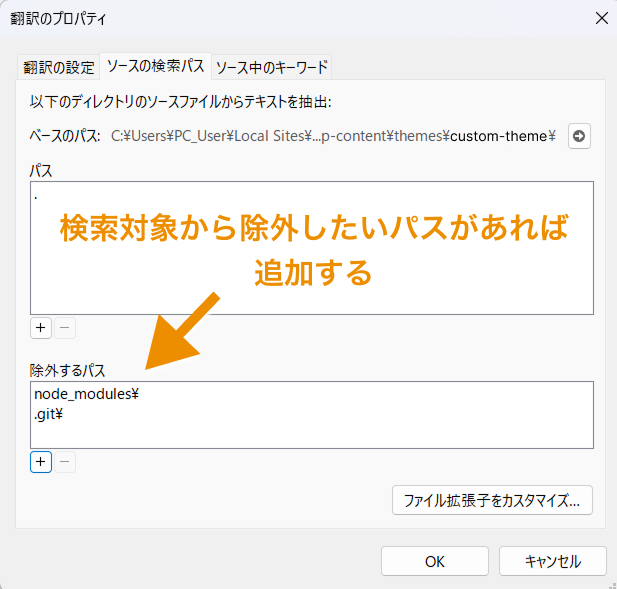This screenshot has width=617, height=589.
Task: Add a new path with the plus button under パス
Action: [x=41, y=328]
